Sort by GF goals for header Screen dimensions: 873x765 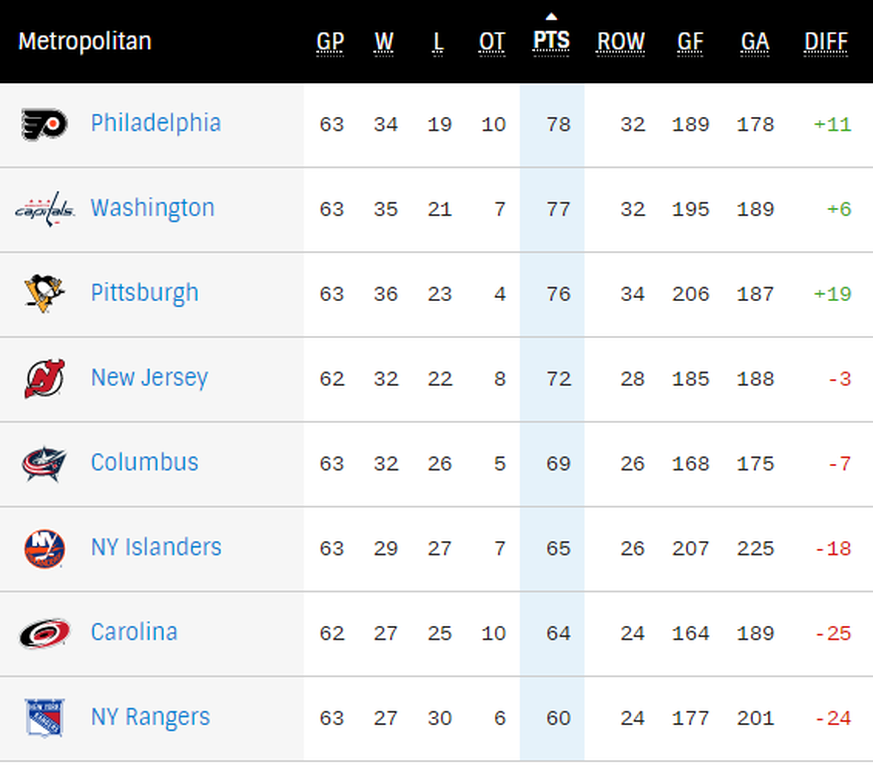690,42
